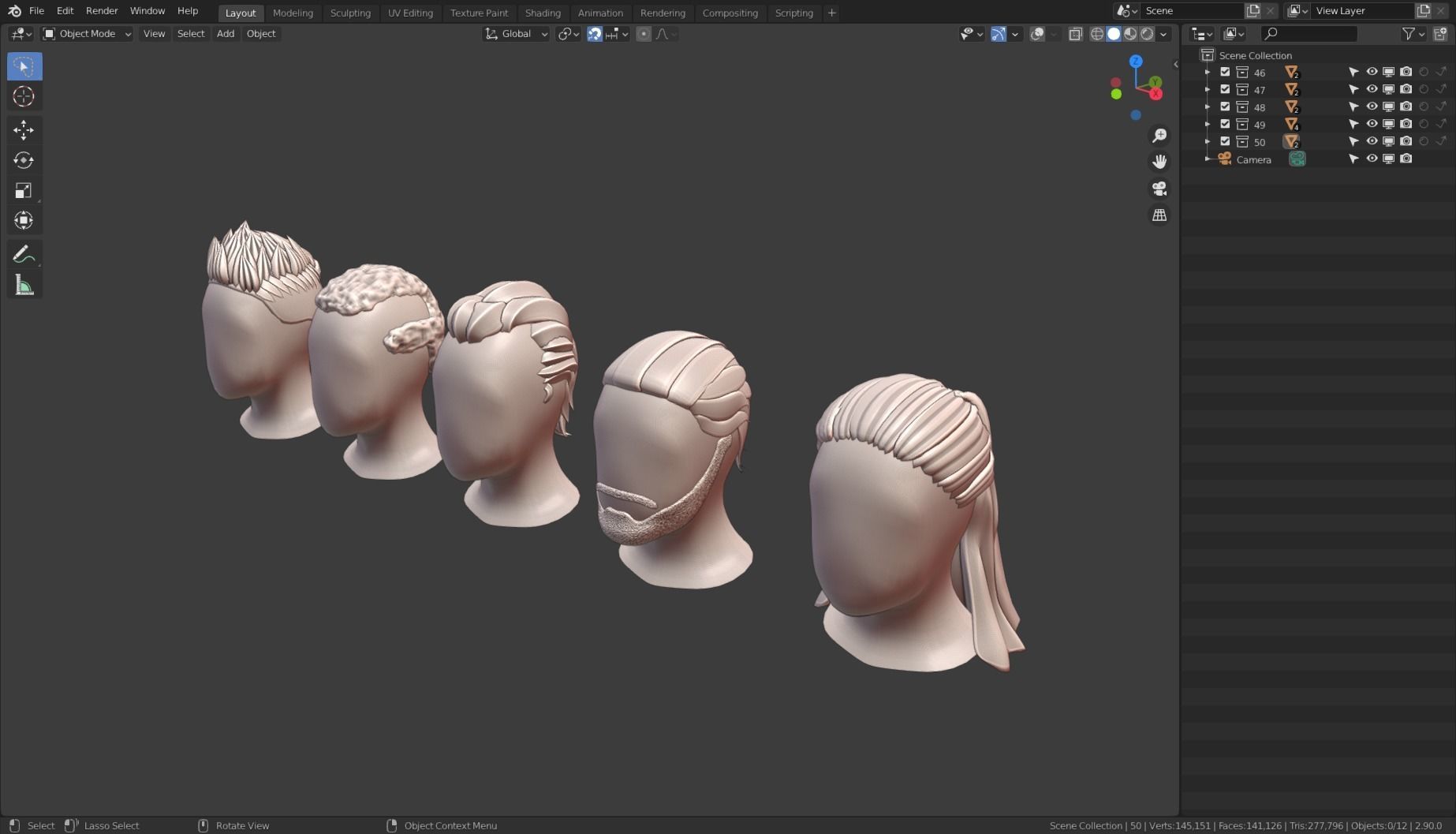Select Scene Collection in outliner

coord(1255,55)
